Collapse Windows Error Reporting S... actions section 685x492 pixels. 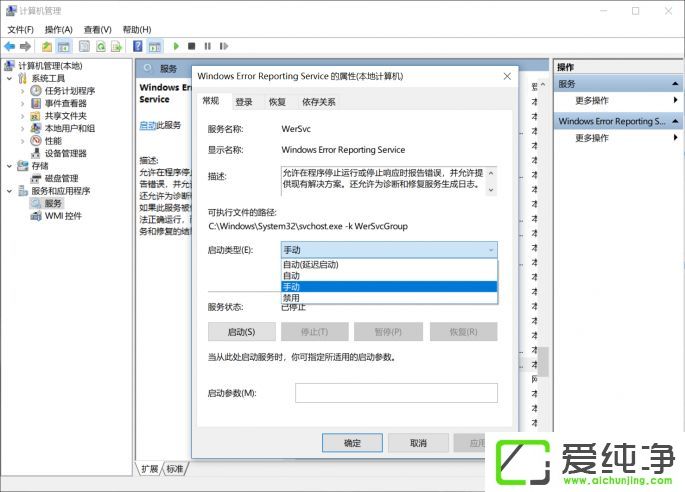(675, 121)
